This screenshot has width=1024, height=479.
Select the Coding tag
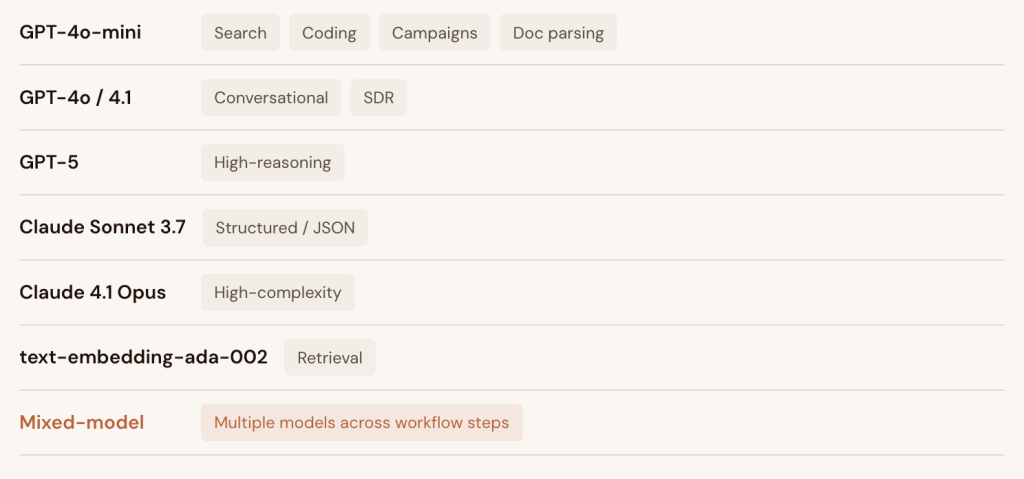[329, 33]
